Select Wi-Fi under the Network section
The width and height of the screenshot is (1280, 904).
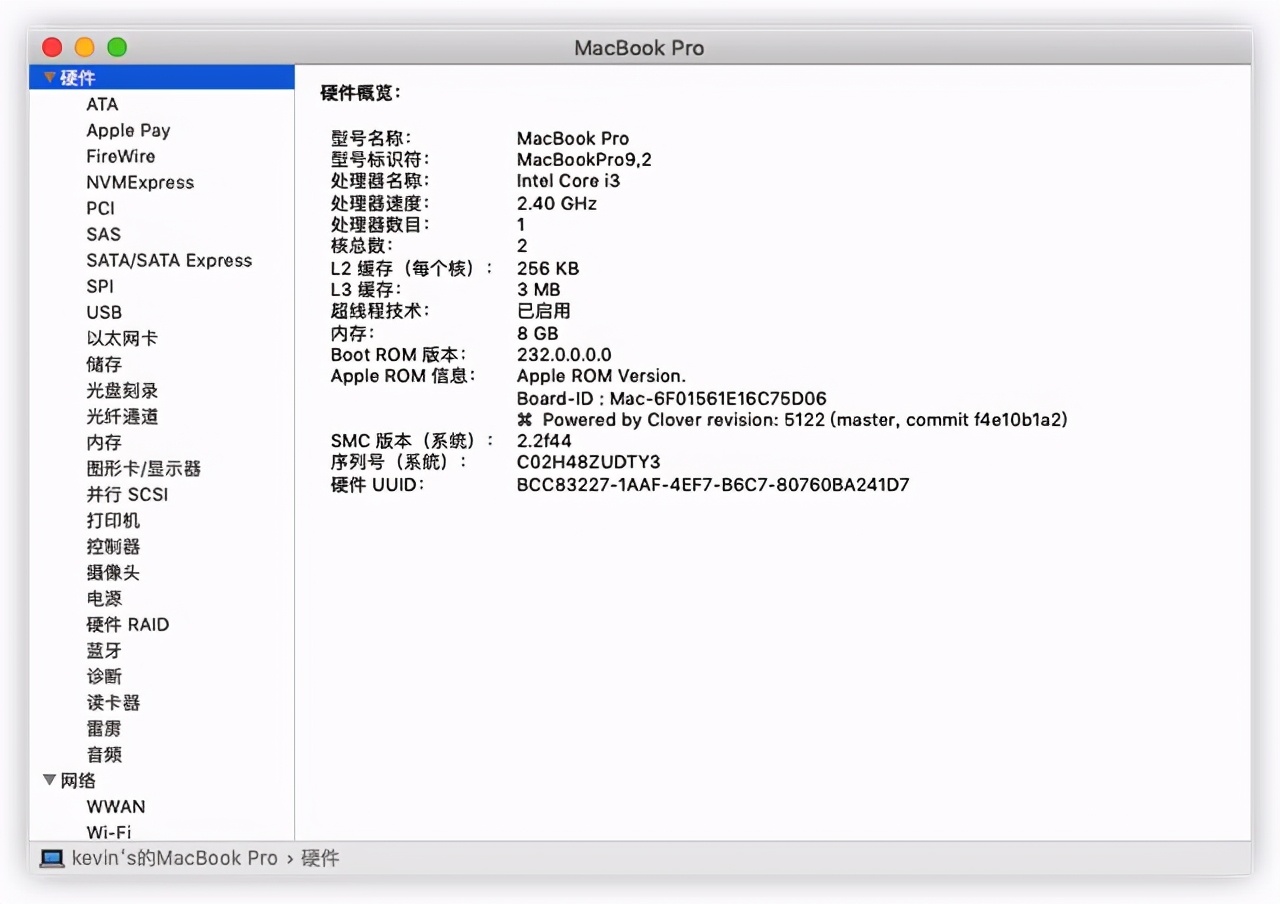point(110,832)
